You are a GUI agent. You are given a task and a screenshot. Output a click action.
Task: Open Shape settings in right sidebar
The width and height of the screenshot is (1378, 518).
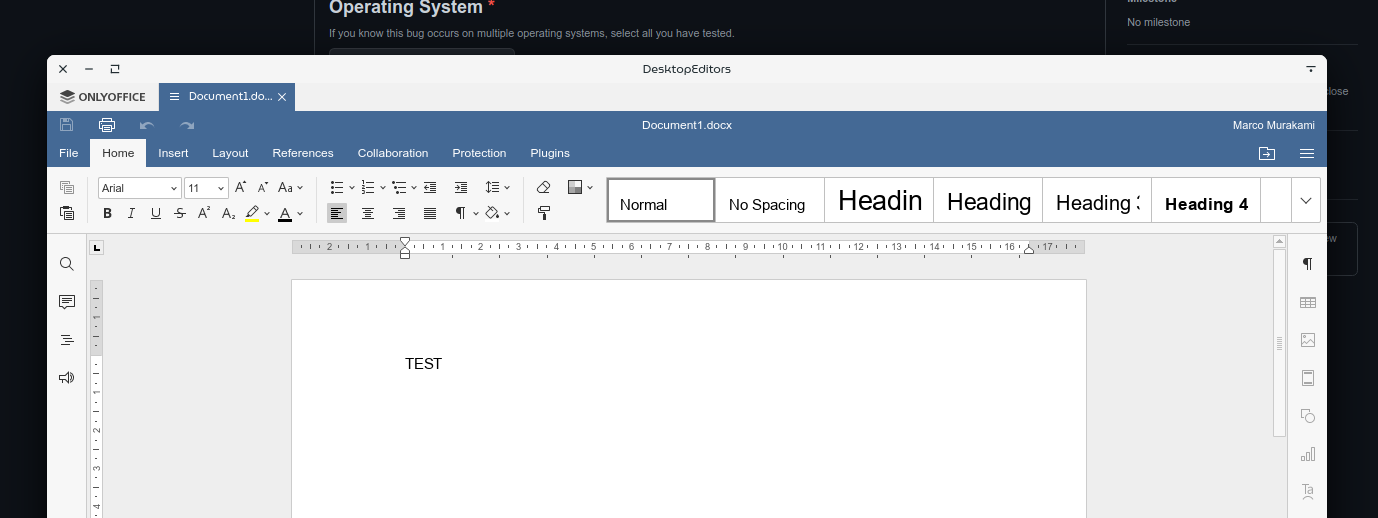1307,416
